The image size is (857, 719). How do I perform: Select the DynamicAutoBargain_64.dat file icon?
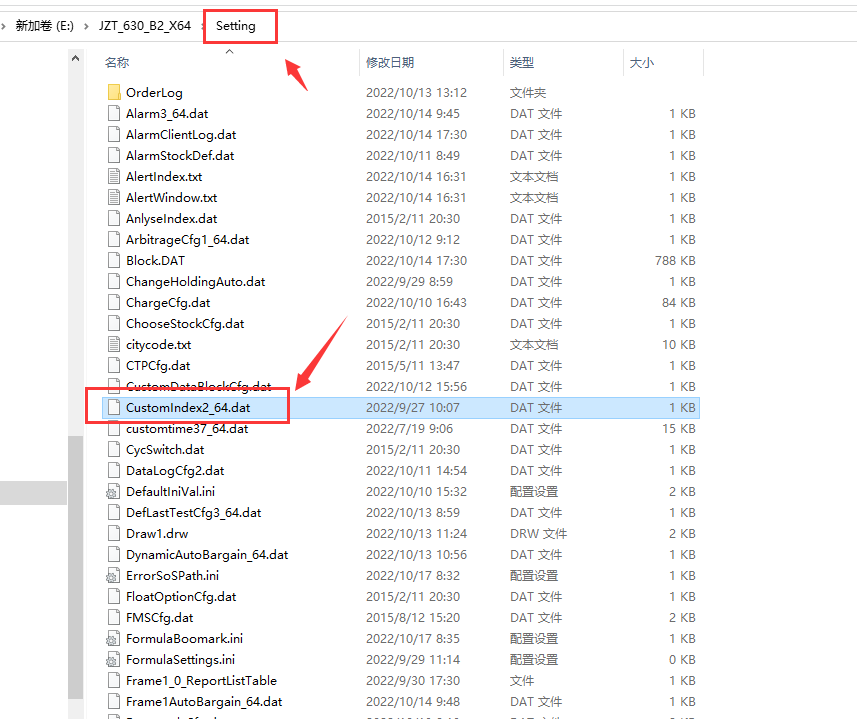coord(114,555)
